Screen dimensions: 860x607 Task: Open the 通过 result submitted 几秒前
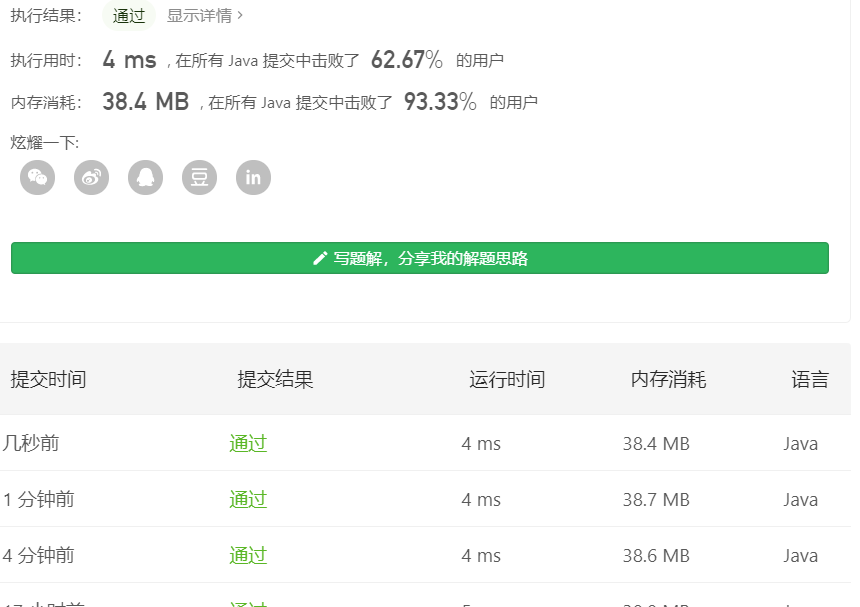(248, 443)
